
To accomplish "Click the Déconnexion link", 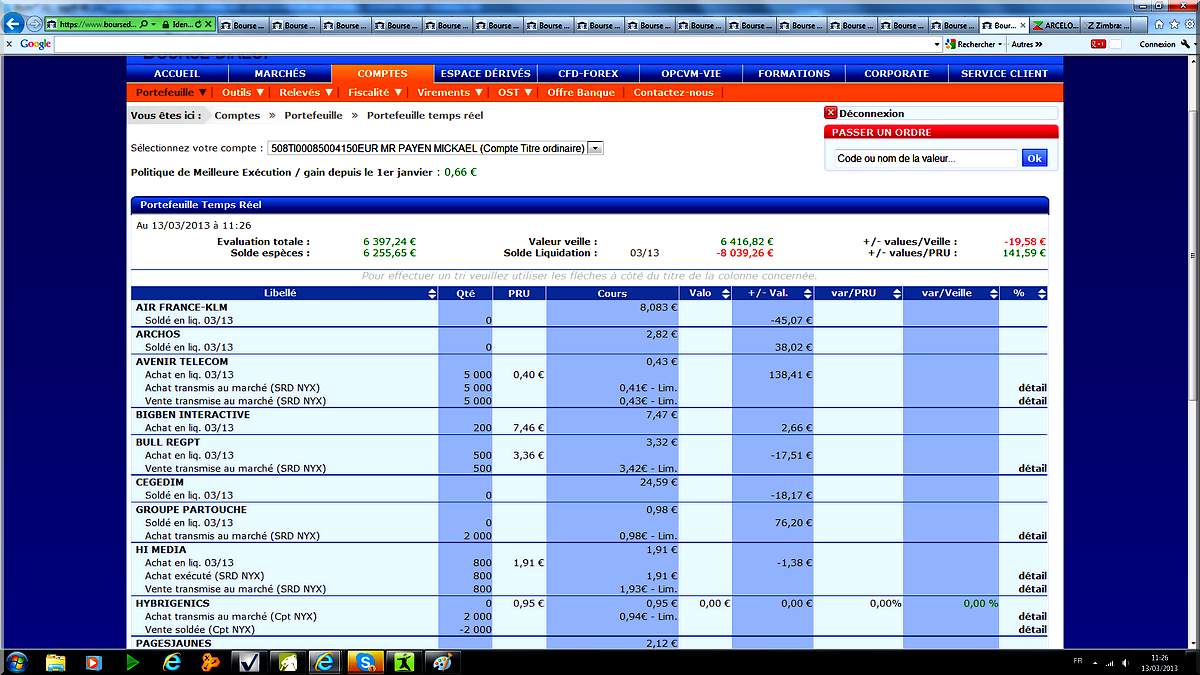I will (871, 113).
